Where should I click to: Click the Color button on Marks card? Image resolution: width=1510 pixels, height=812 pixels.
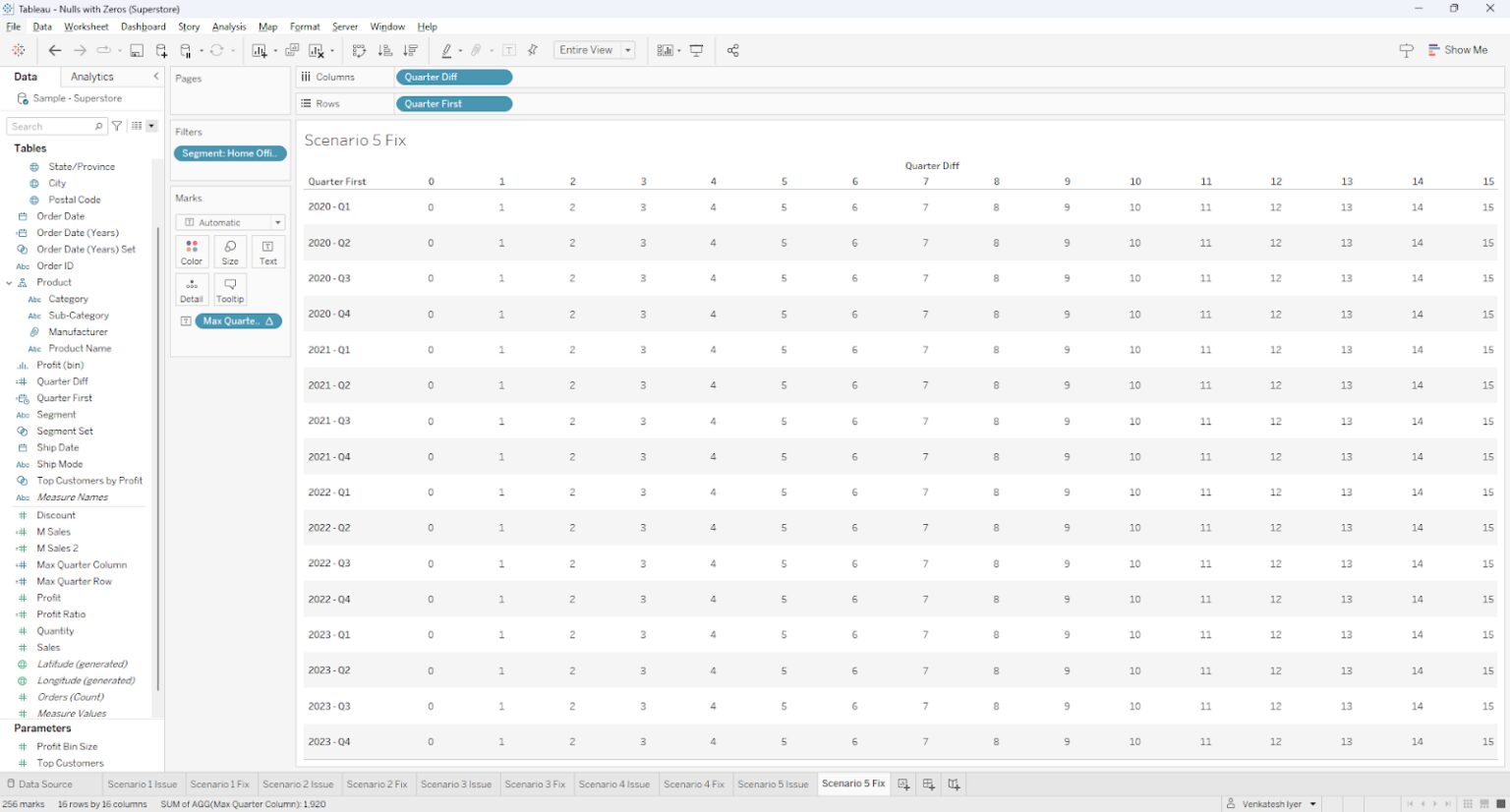(x=192, y=252)
